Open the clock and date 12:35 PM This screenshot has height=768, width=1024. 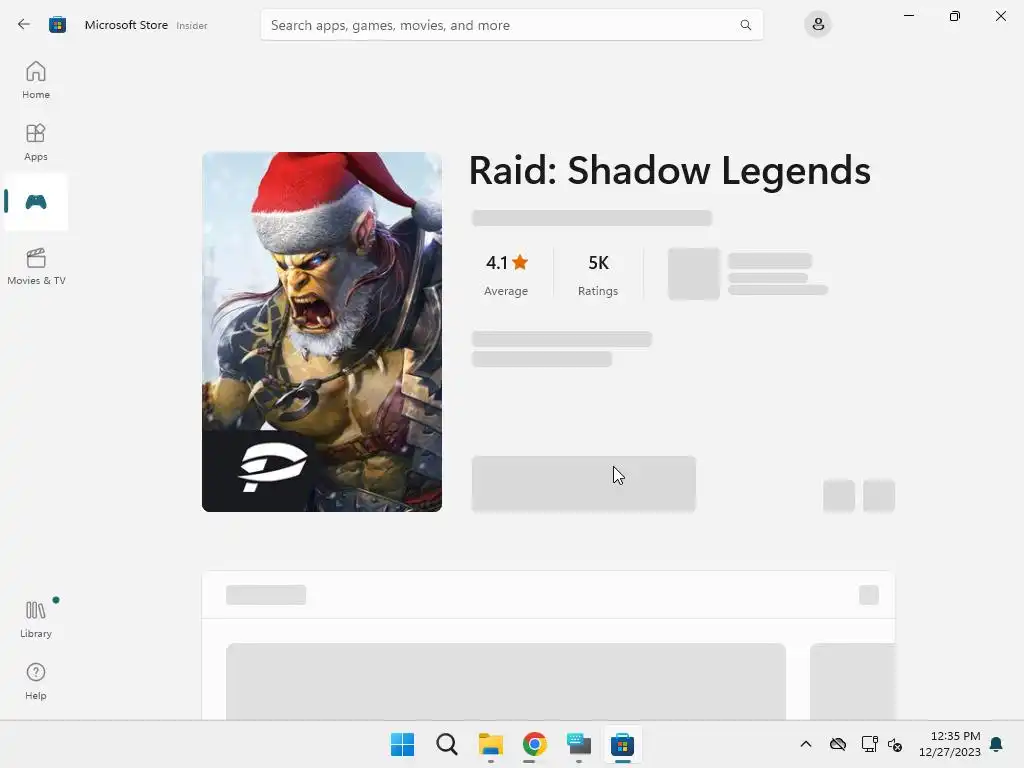(950, 744)
